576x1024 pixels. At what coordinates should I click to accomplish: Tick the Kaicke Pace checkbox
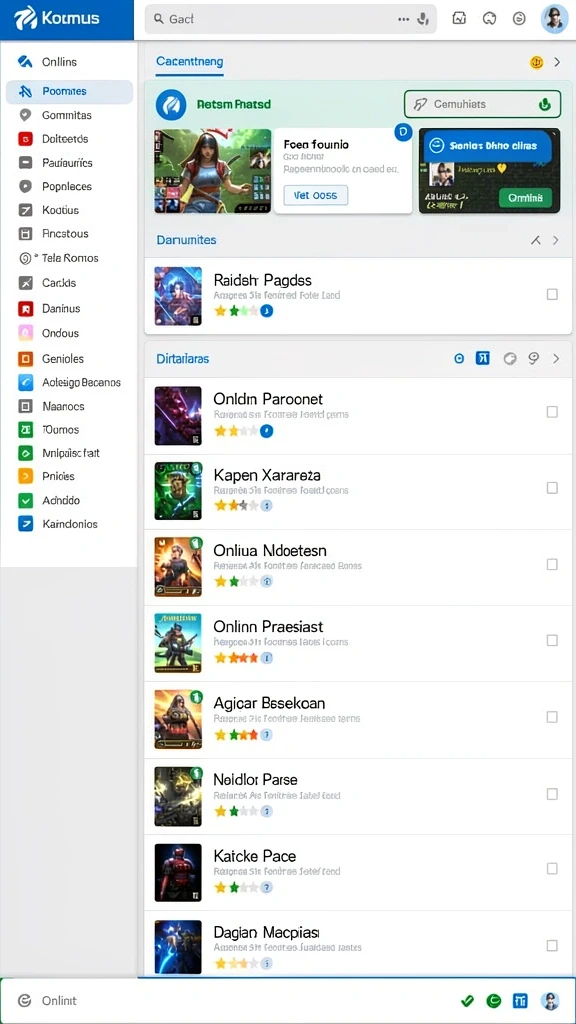pos(552,869)
